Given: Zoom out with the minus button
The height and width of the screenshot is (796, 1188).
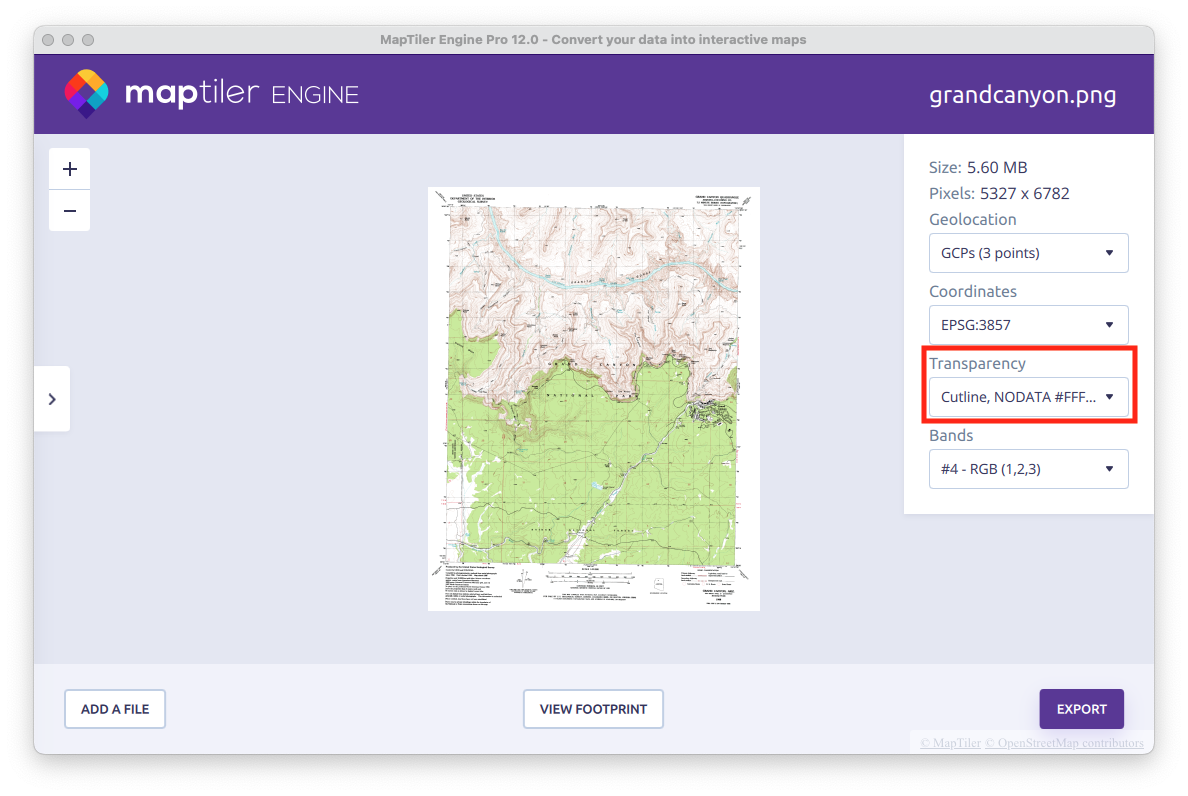Looking at the screenshot, I should [70, 211].
